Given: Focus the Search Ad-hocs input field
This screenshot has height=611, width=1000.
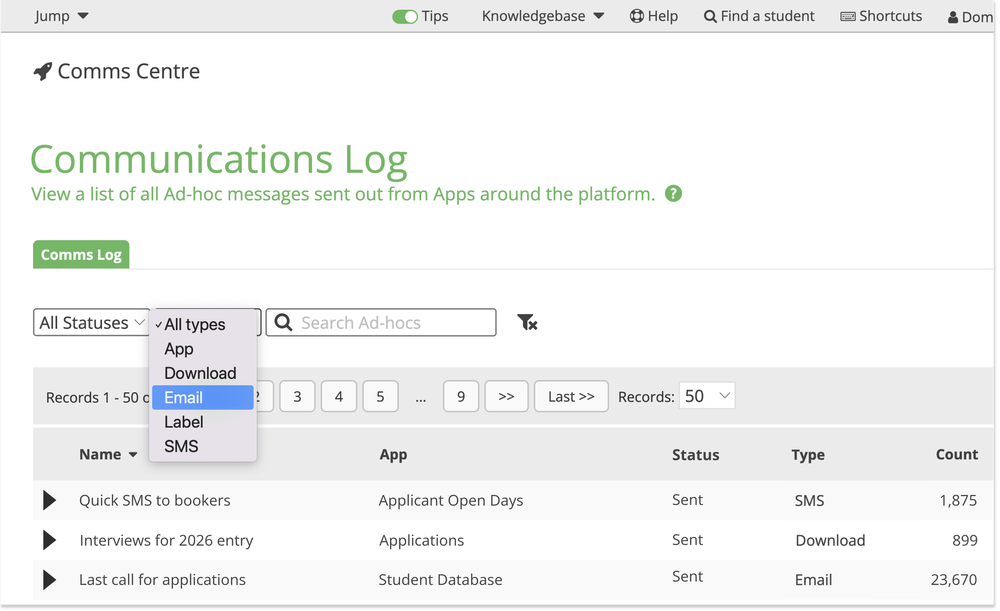Looking at the screenshot, I should [381, 323].
